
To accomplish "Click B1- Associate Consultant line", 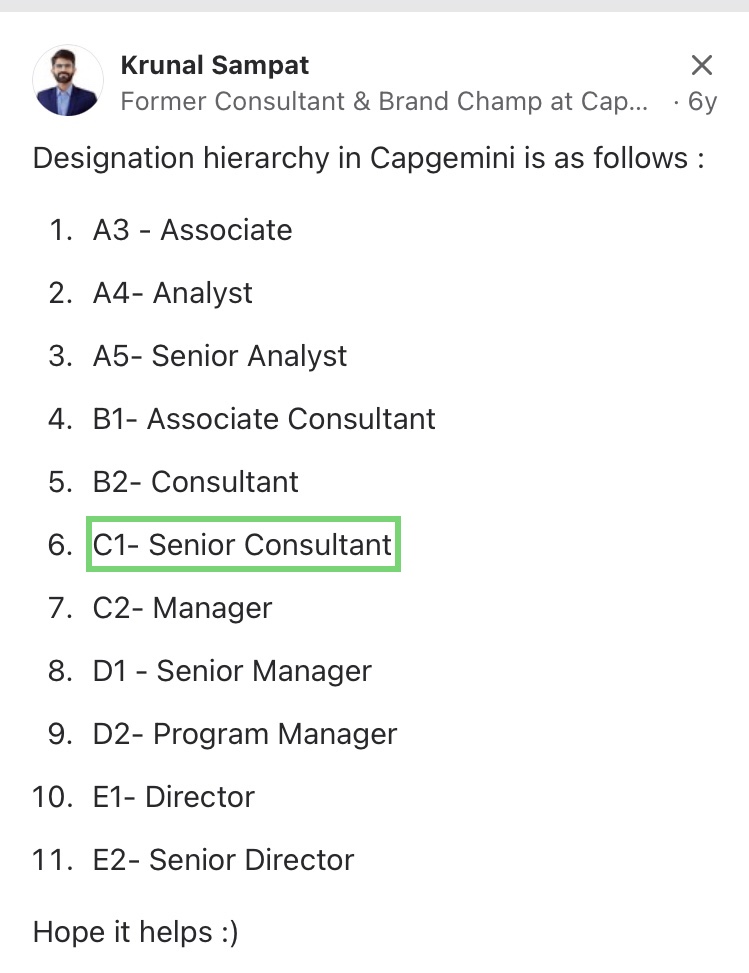I will click(264, 419).
